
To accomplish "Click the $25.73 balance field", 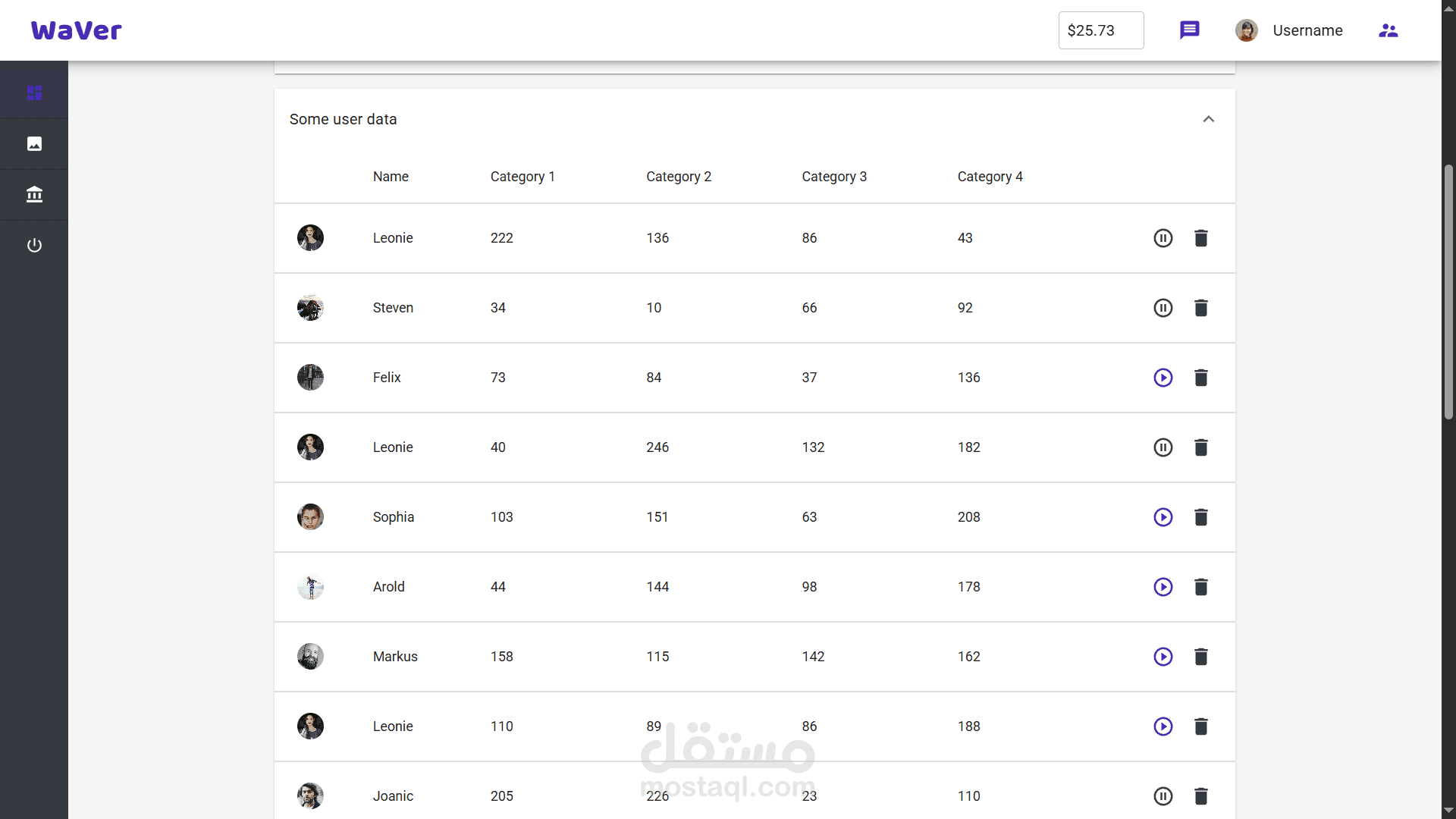I will (x=1100, y=30).
